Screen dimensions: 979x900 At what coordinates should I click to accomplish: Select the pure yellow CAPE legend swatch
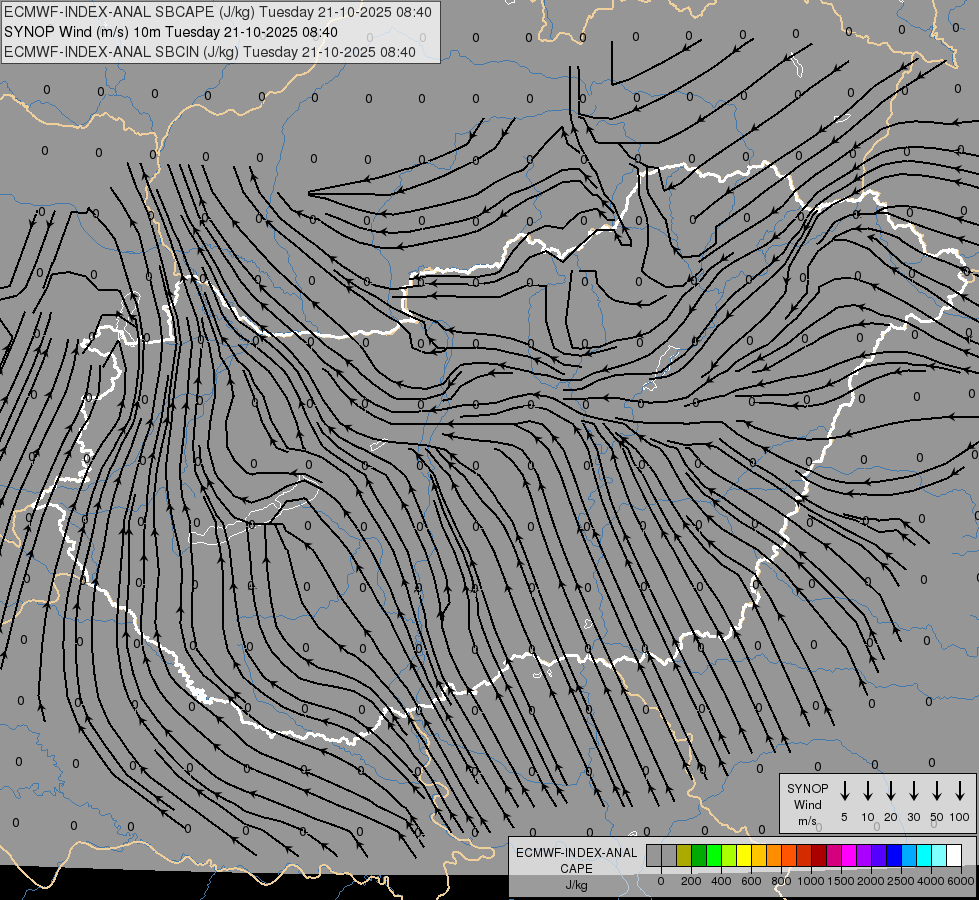click(x=744, y=855)
